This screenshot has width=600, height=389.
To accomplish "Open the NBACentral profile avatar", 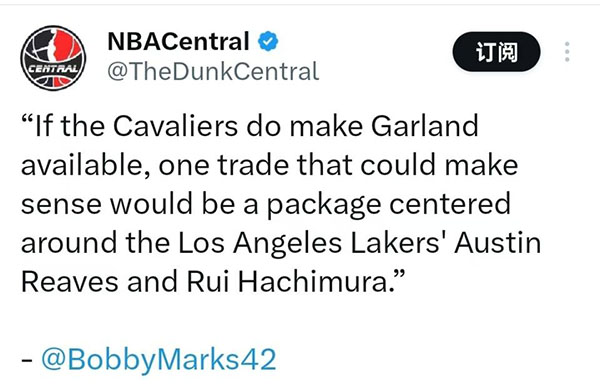I will (x=53, y=58).
